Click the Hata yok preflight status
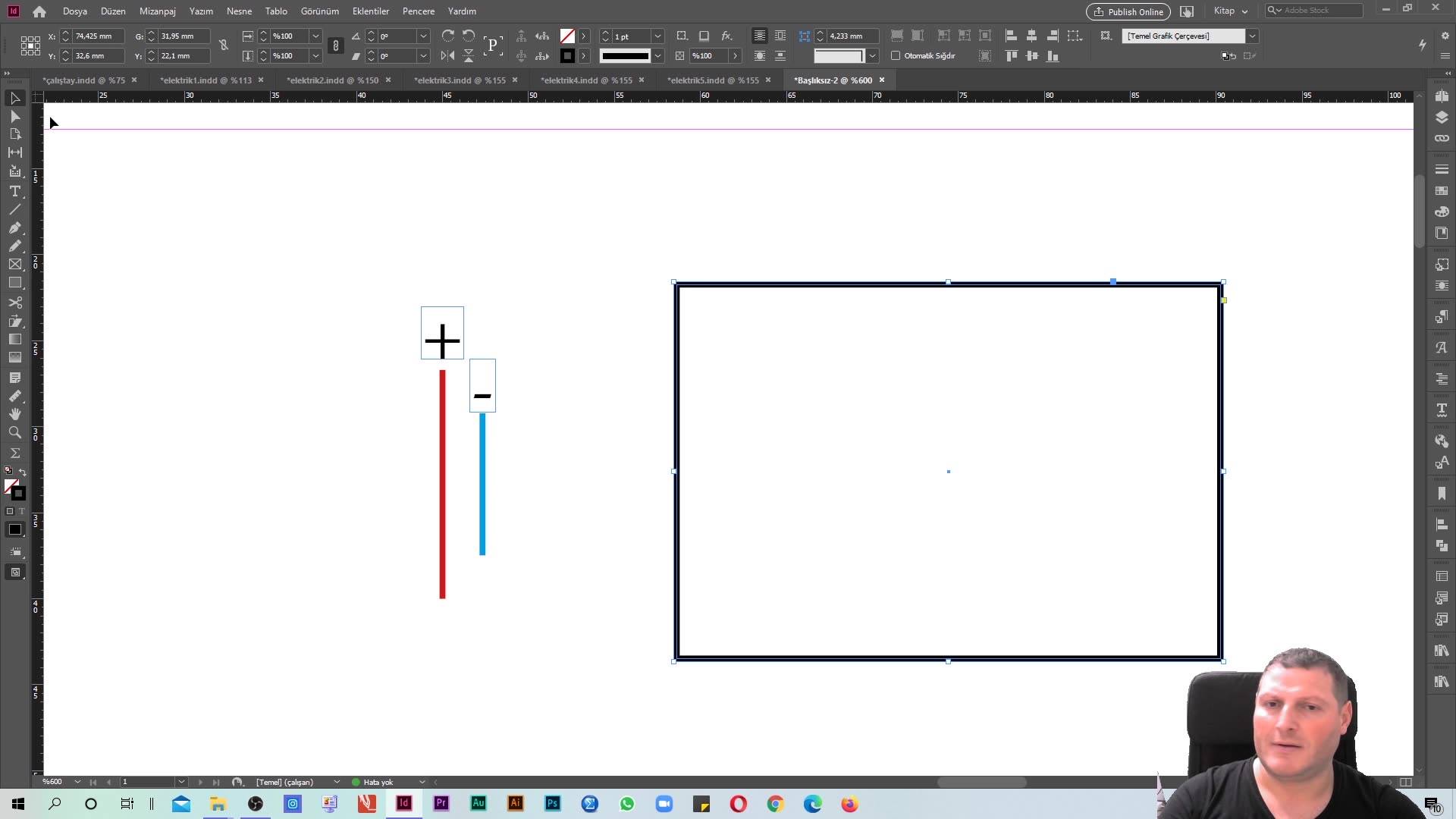This screenshot has width=1456, height=819. [378, 782]
